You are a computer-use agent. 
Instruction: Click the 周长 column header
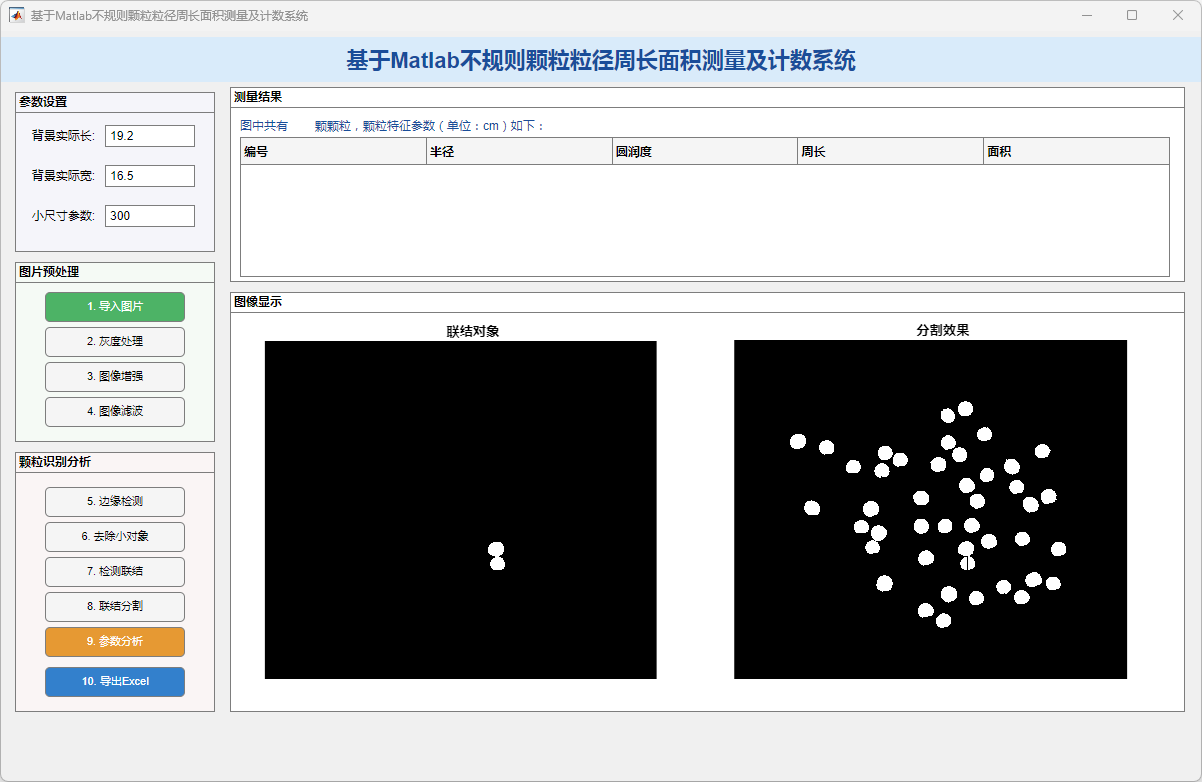(x=891, y=152)
